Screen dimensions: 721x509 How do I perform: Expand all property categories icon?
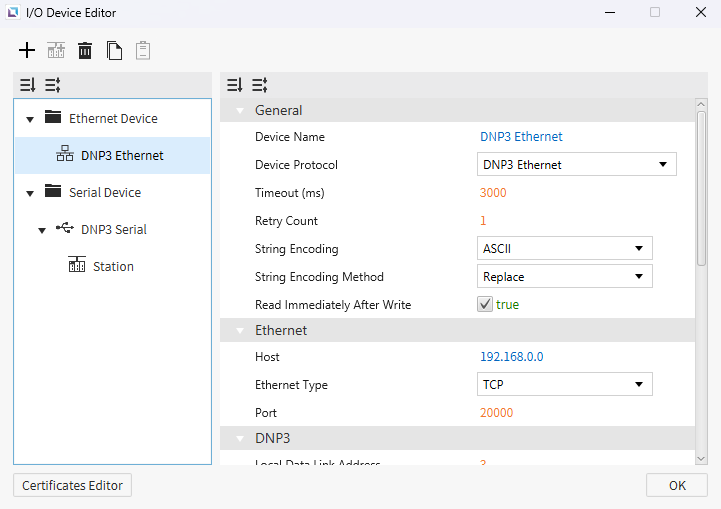point(235,85)
